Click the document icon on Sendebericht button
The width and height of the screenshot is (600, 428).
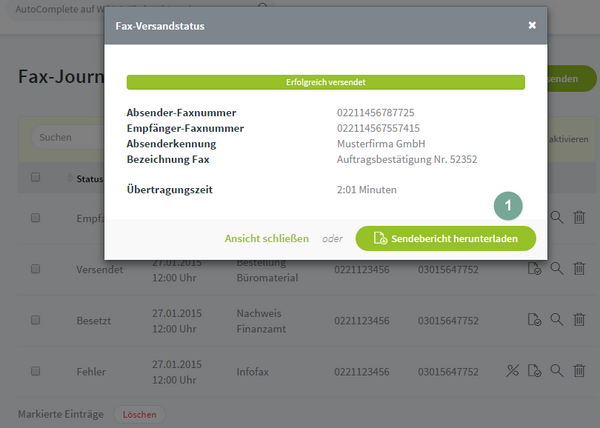pos(380,238)
